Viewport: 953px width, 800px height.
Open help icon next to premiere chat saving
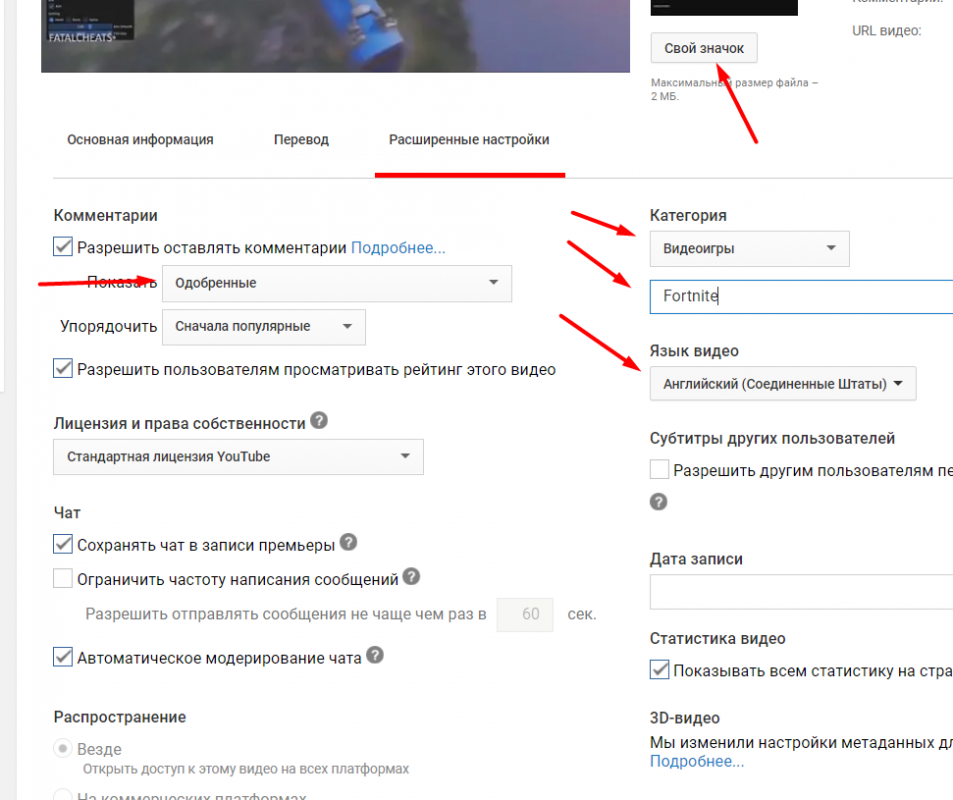348,542
